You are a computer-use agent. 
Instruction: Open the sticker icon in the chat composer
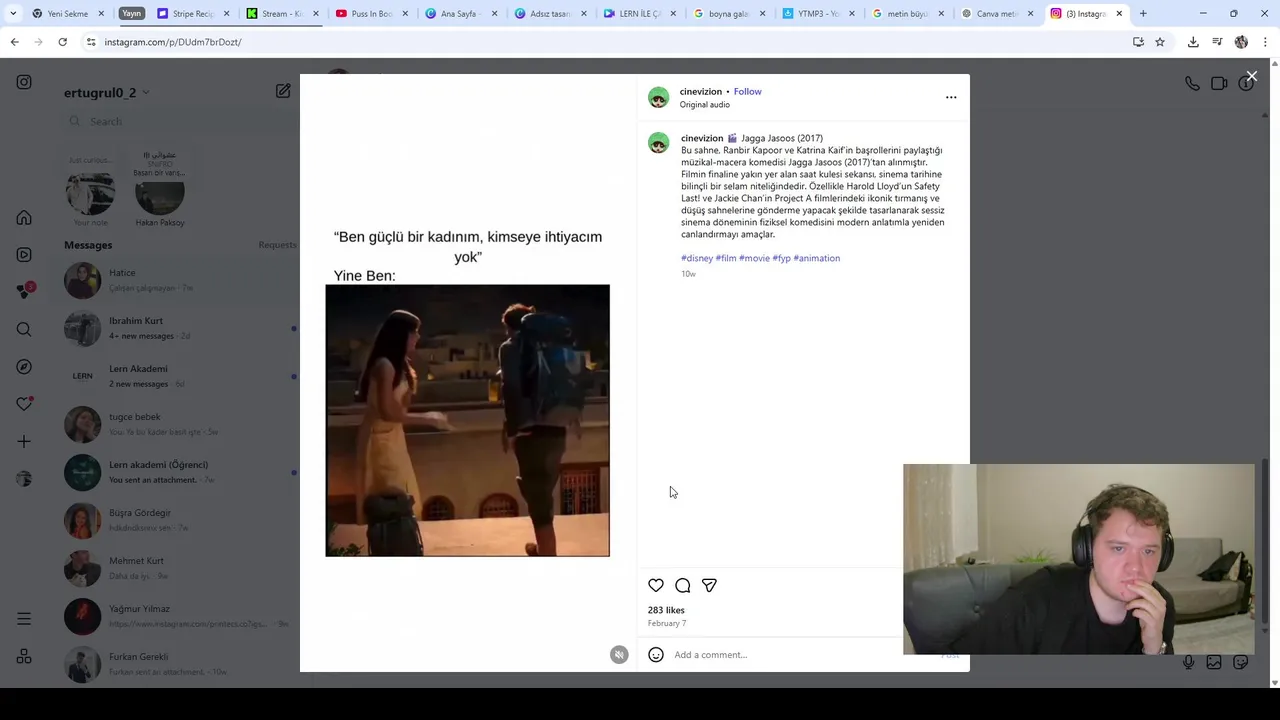1241,662
